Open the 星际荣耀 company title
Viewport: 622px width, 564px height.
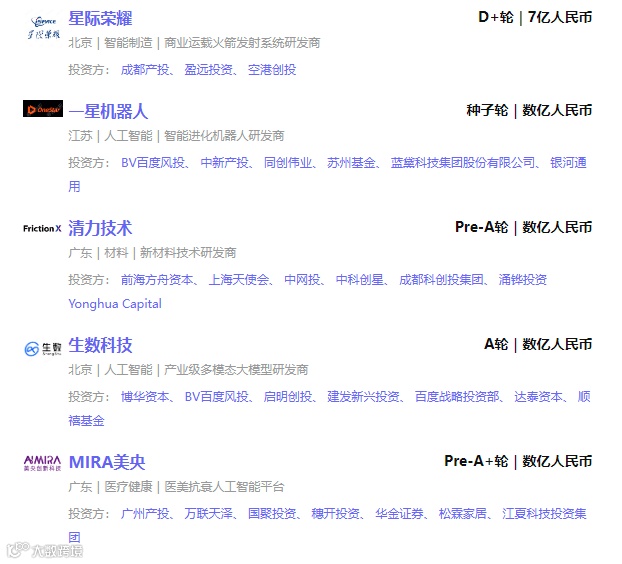[100, 18]
